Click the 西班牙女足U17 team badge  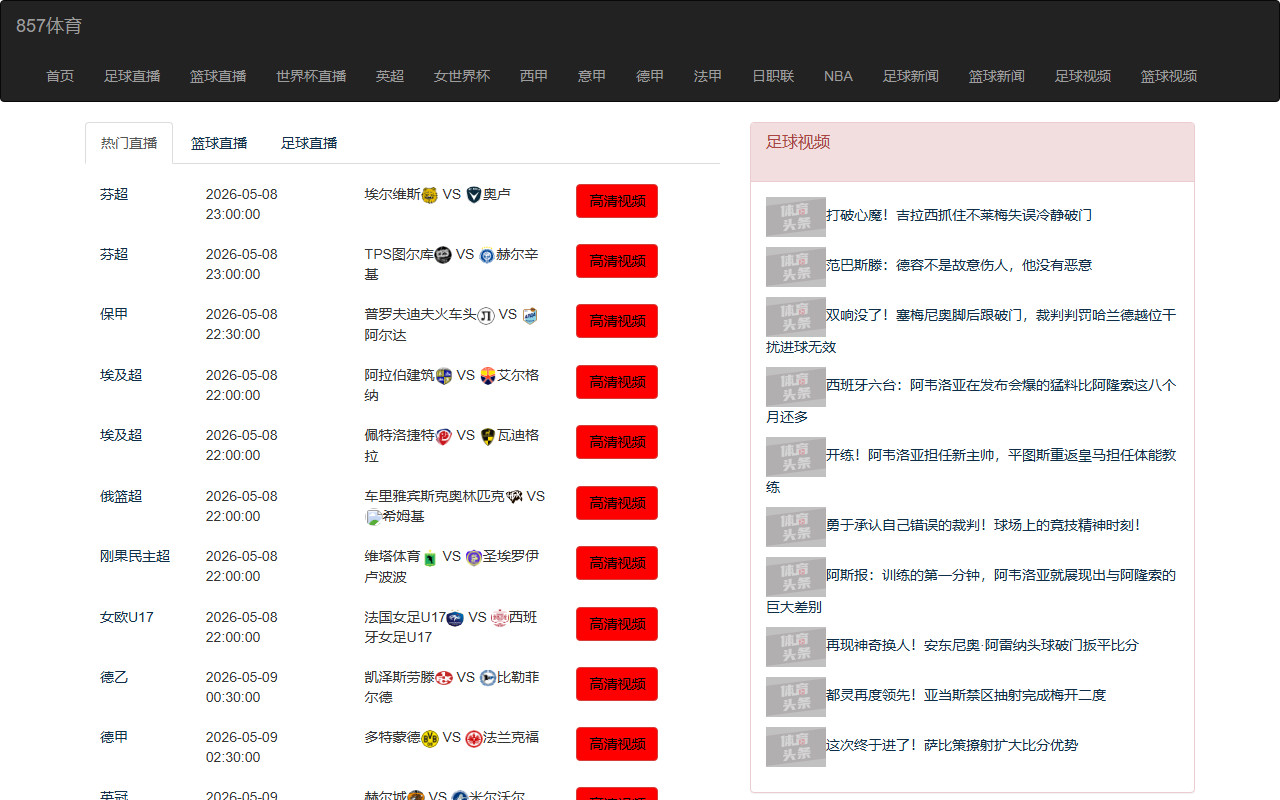(x=500, y=618)
